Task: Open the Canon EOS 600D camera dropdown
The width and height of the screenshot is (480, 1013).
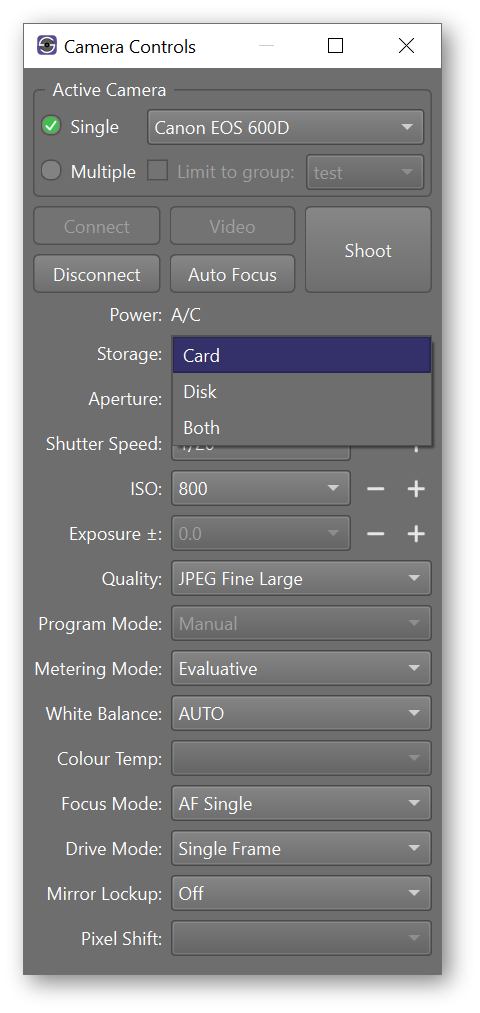Action: coord(286,127)
